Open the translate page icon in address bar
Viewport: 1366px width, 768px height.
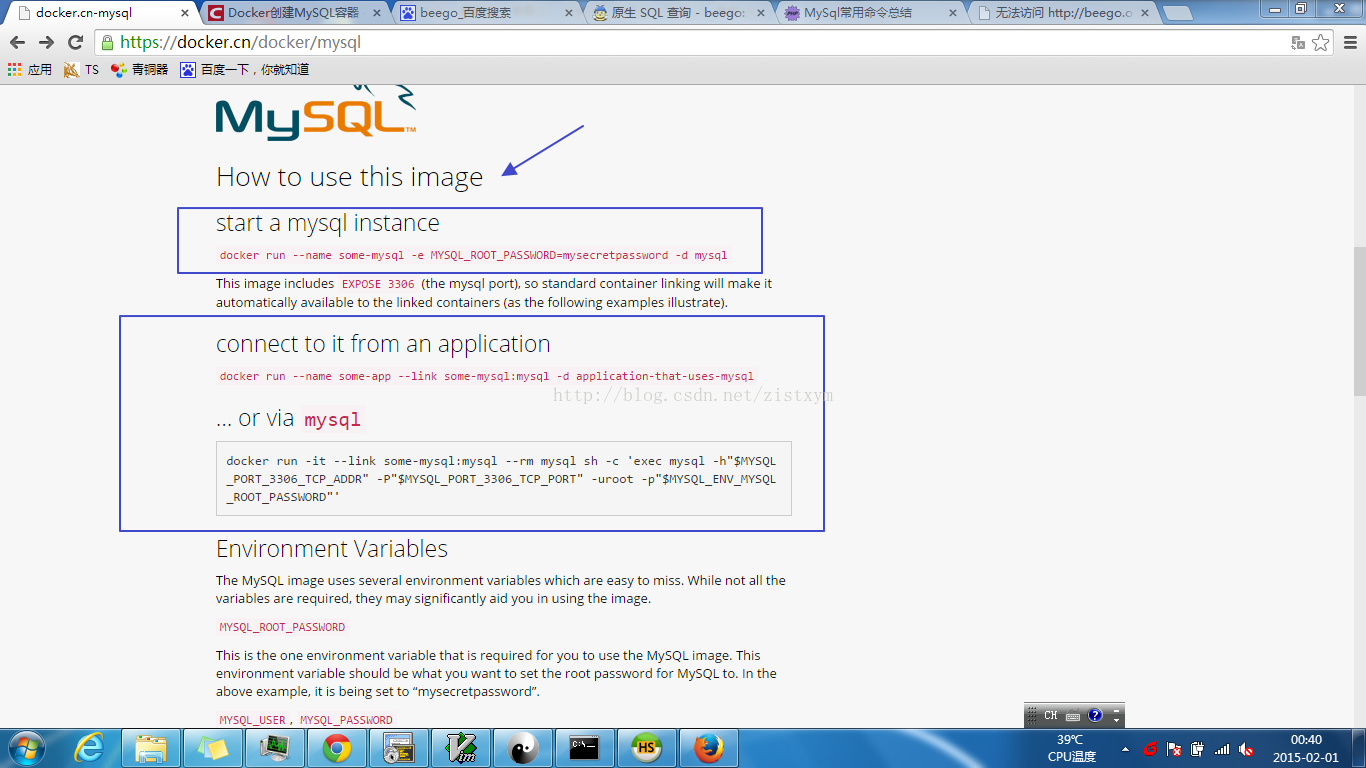[x=1298, y=42]
